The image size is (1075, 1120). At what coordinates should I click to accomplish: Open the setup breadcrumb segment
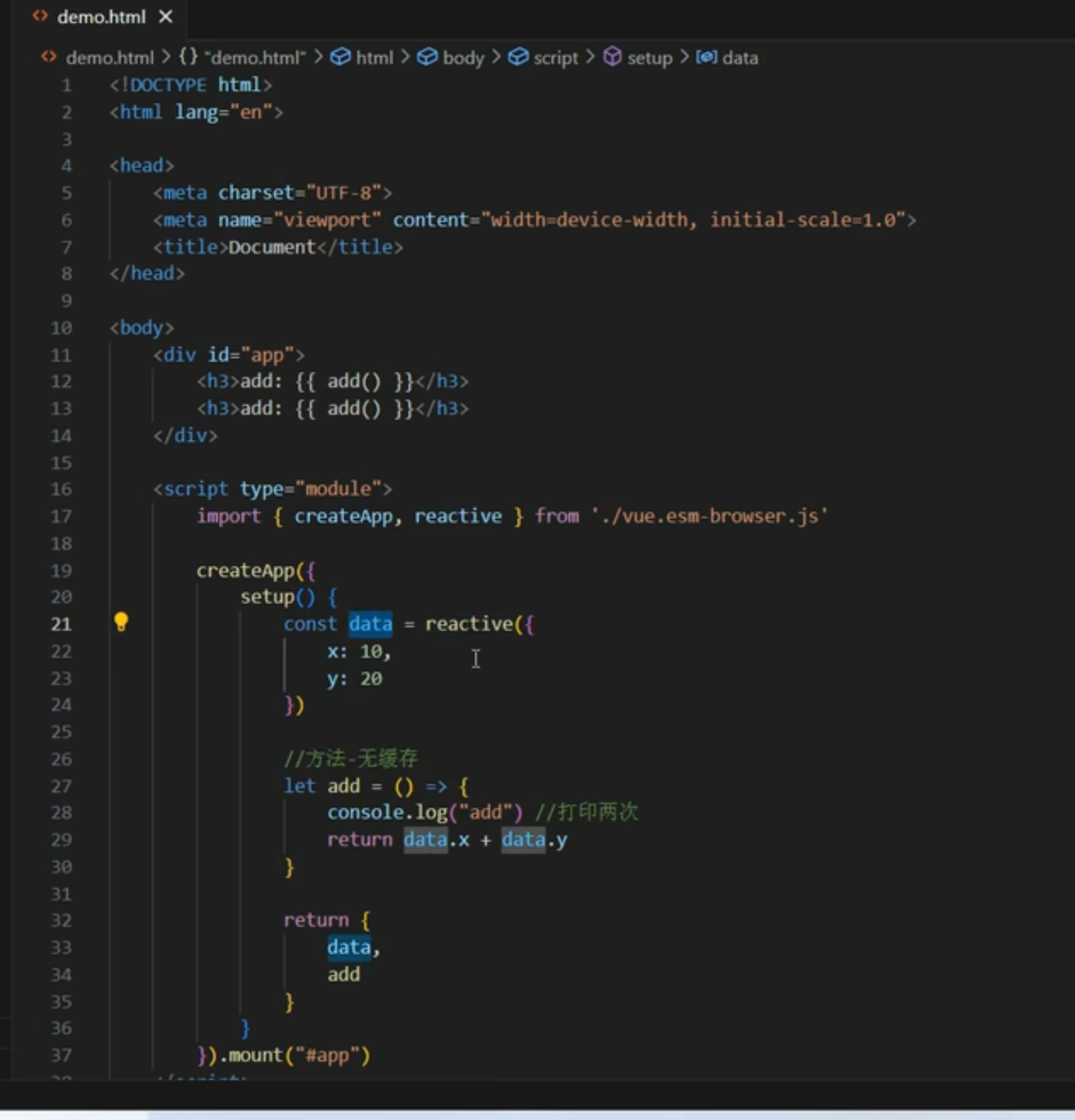649,58
